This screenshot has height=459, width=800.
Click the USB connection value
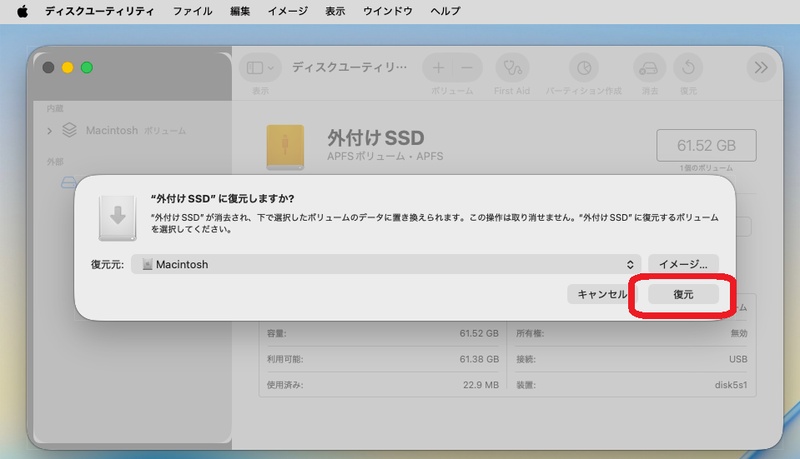[738, 359]
